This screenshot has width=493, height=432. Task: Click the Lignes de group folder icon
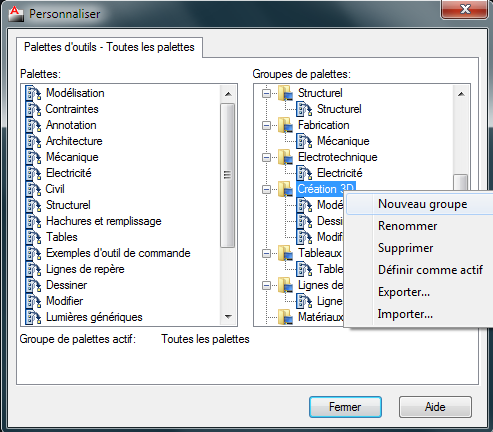pyautogui.click(x=286, y=285)
